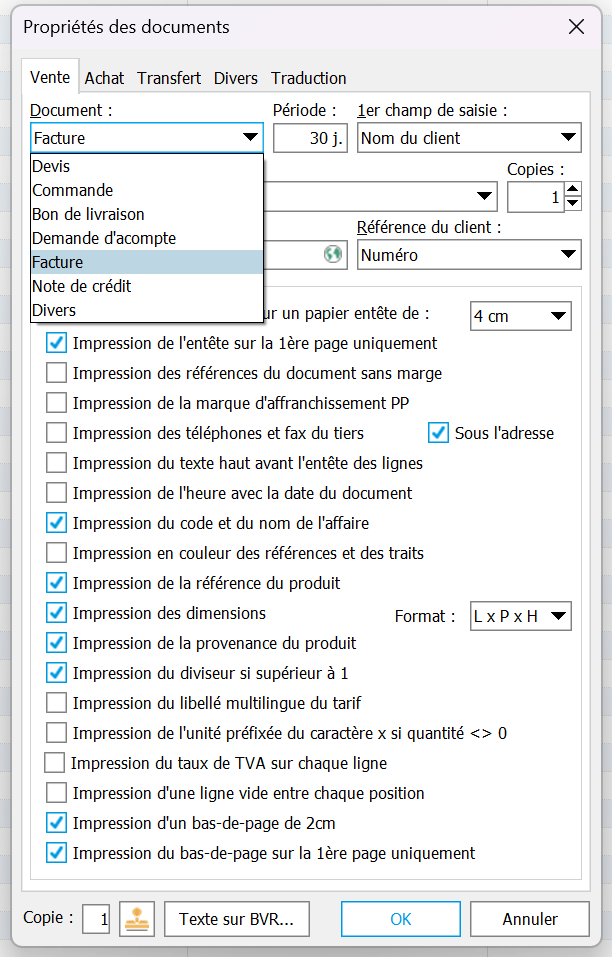Close the Propriétés des documents dialog

pyautogui.click(x=576, y=27)
